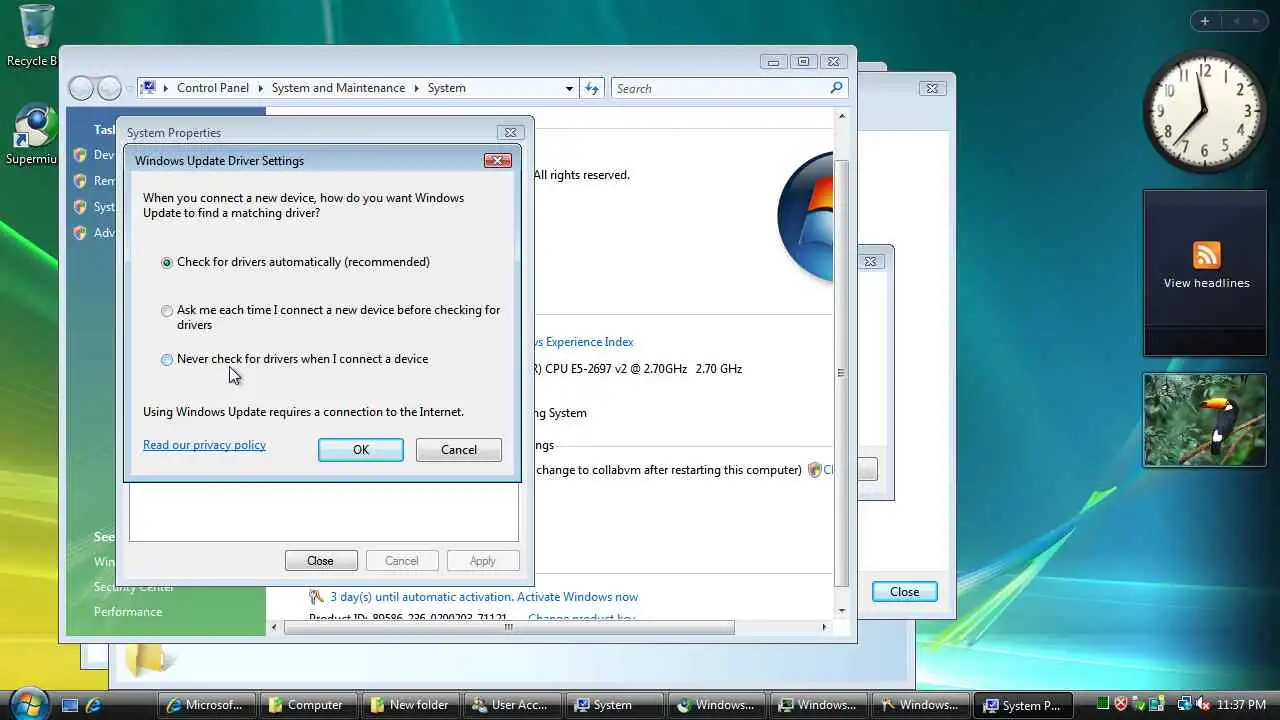Image resolution: width=1280 pixels, height=720 pixels.
Task: Click the Show Desktop quick launch icon
Action: (70, 705)
